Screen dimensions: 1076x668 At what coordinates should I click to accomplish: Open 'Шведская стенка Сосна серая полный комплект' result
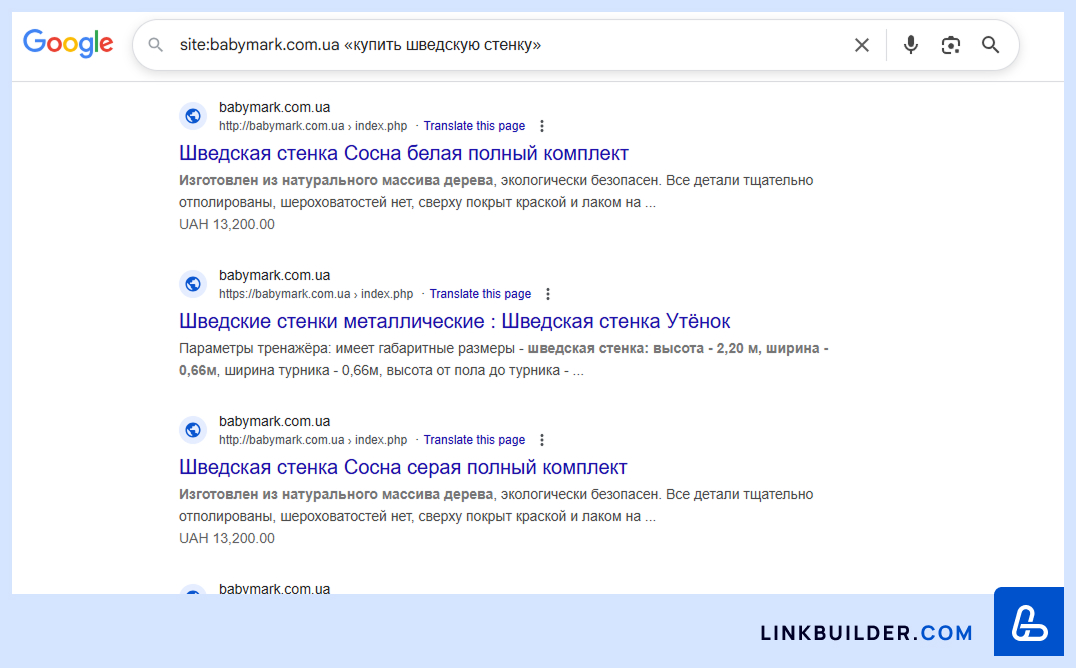pyautogui.click(x=403, y=467)
